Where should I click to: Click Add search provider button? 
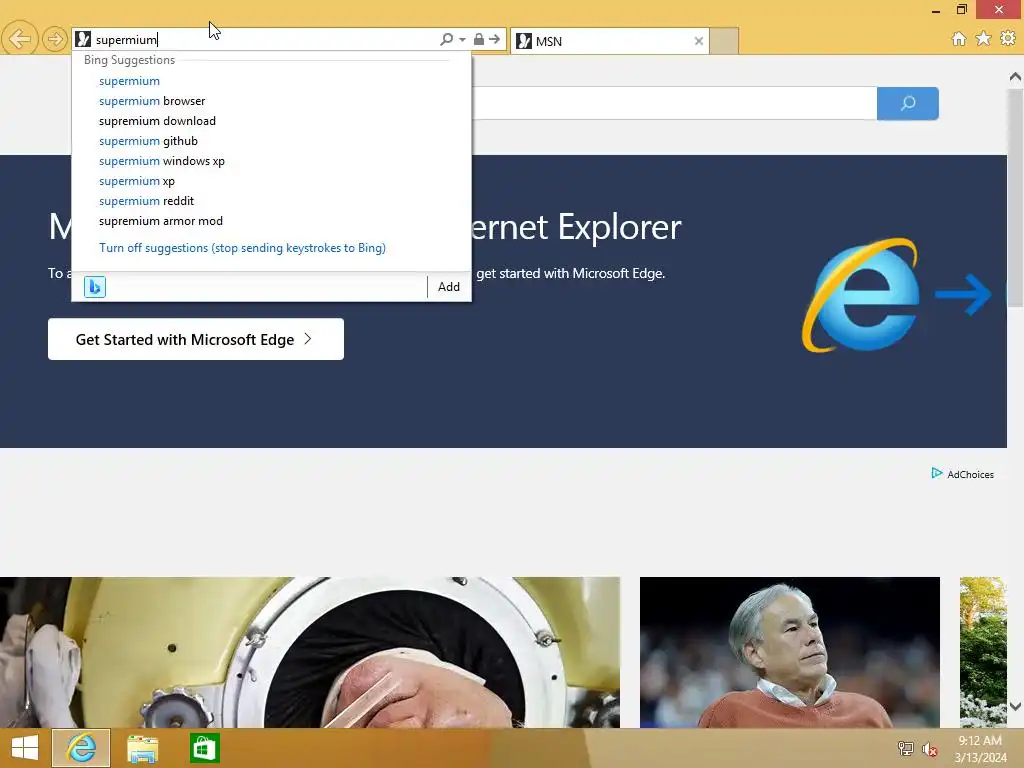click(x=449, y=287)
